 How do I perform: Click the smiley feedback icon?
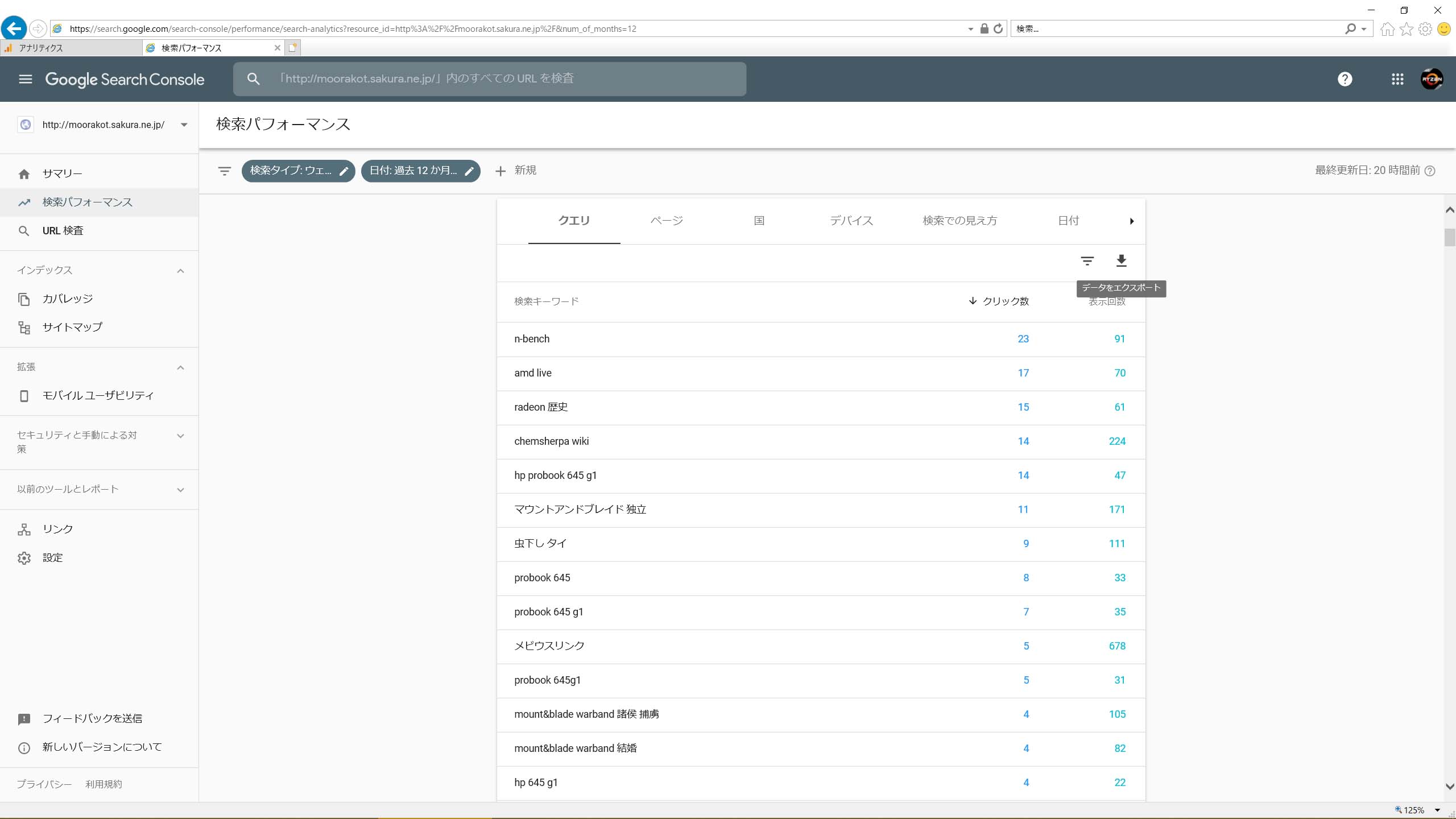[1444, 28]
